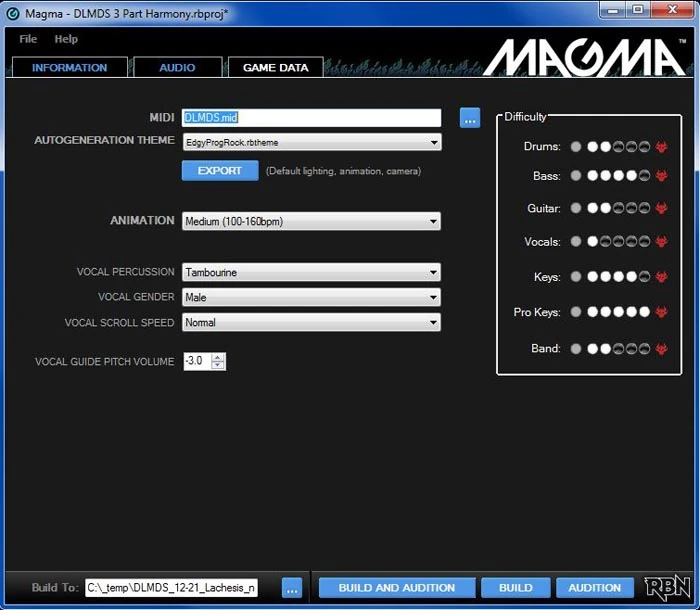Click the browse button beside the MIDI field

coord(470,118)
